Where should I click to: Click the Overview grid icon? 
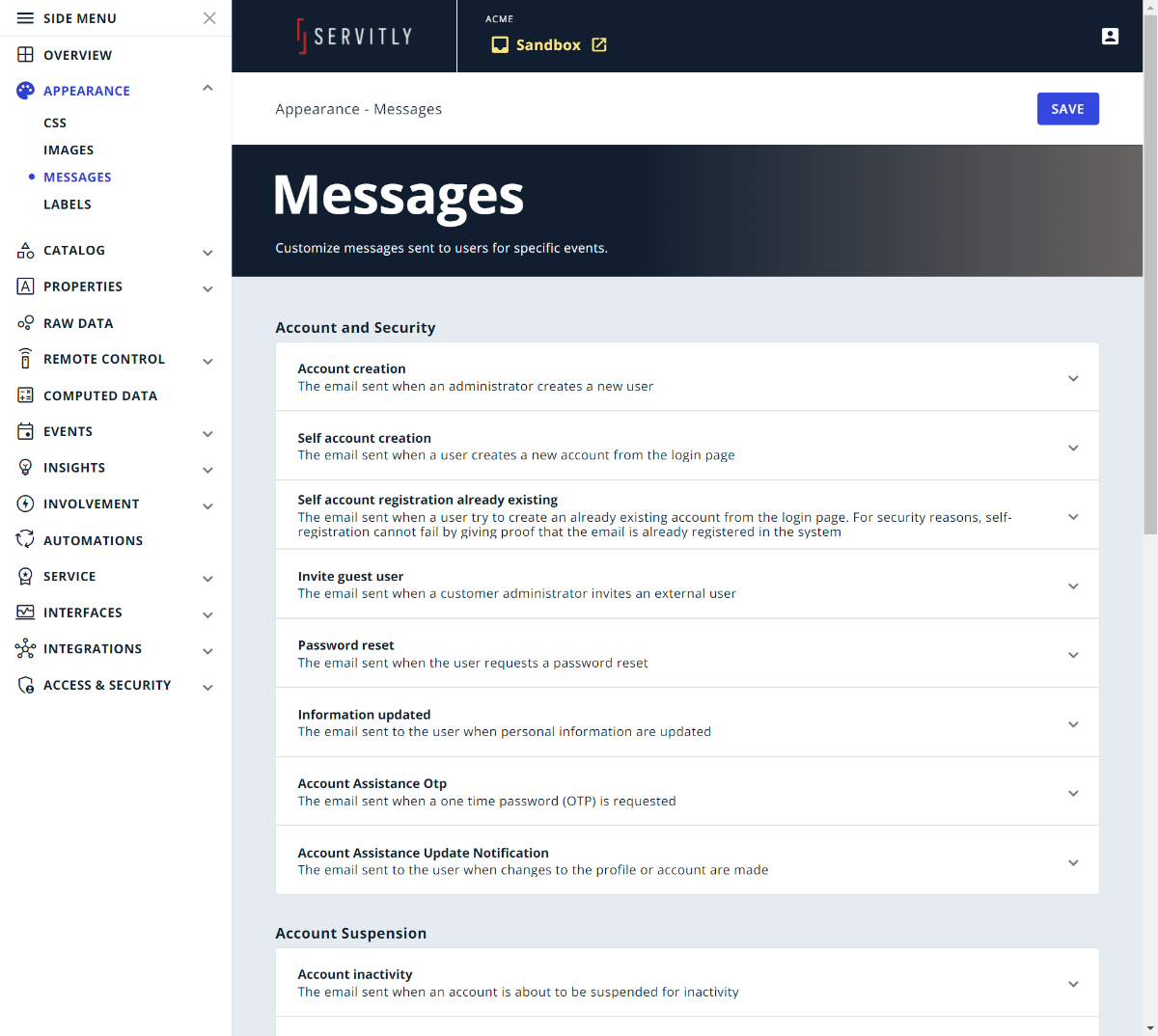[26, 55]
